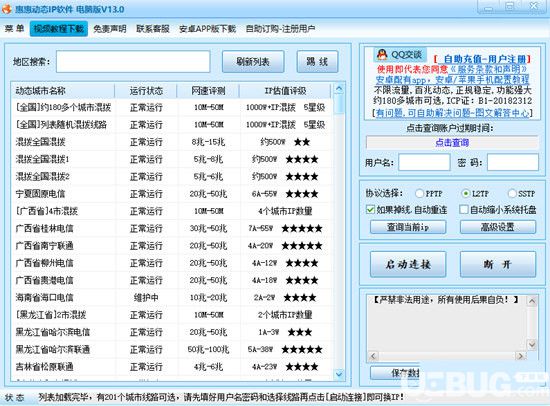Click city list scroll up arrow
550x406 pixels.
pos(339,89)
